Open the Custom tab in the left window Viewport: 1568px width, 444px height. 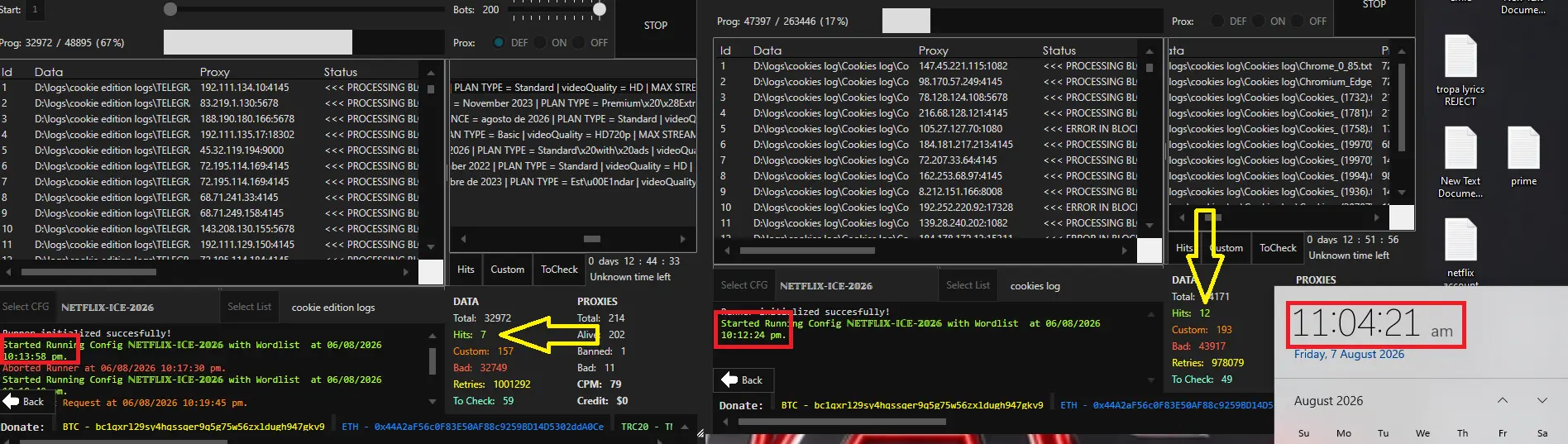507,269
